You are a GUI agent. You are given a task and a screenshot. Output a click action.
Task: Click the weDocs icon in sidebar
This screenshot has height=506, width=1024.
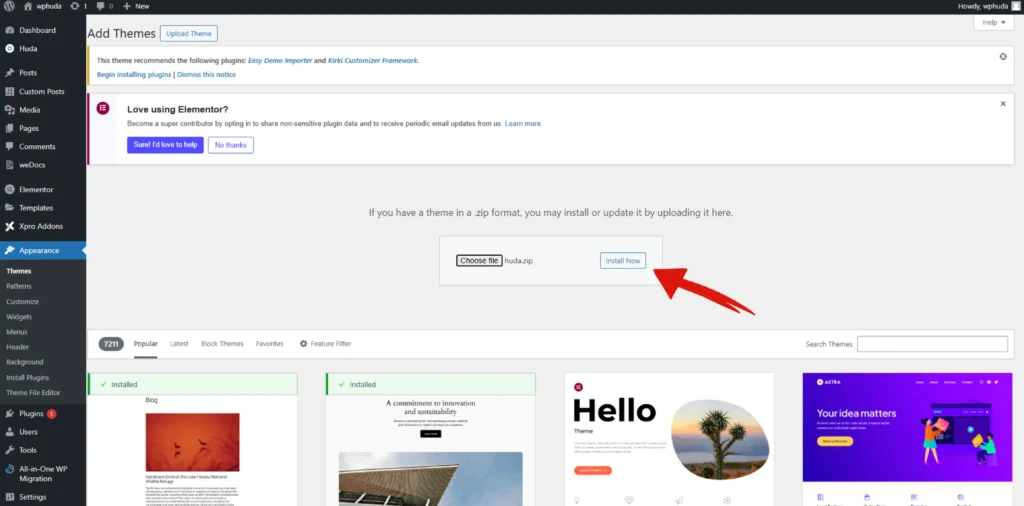(x=10, y=165)
